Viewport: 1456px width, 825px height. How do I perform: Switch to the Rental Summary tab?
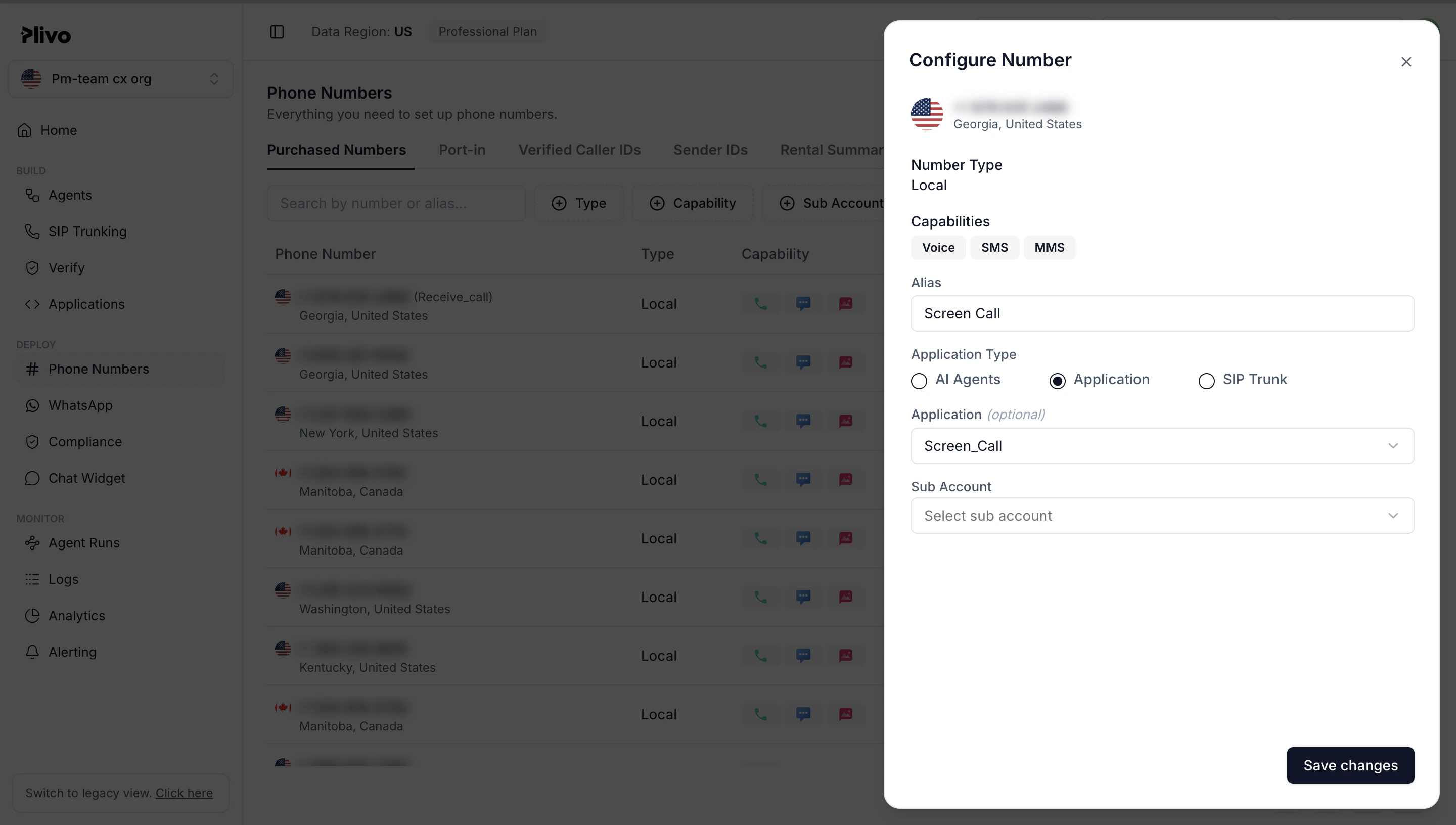[x=832, y=150]
